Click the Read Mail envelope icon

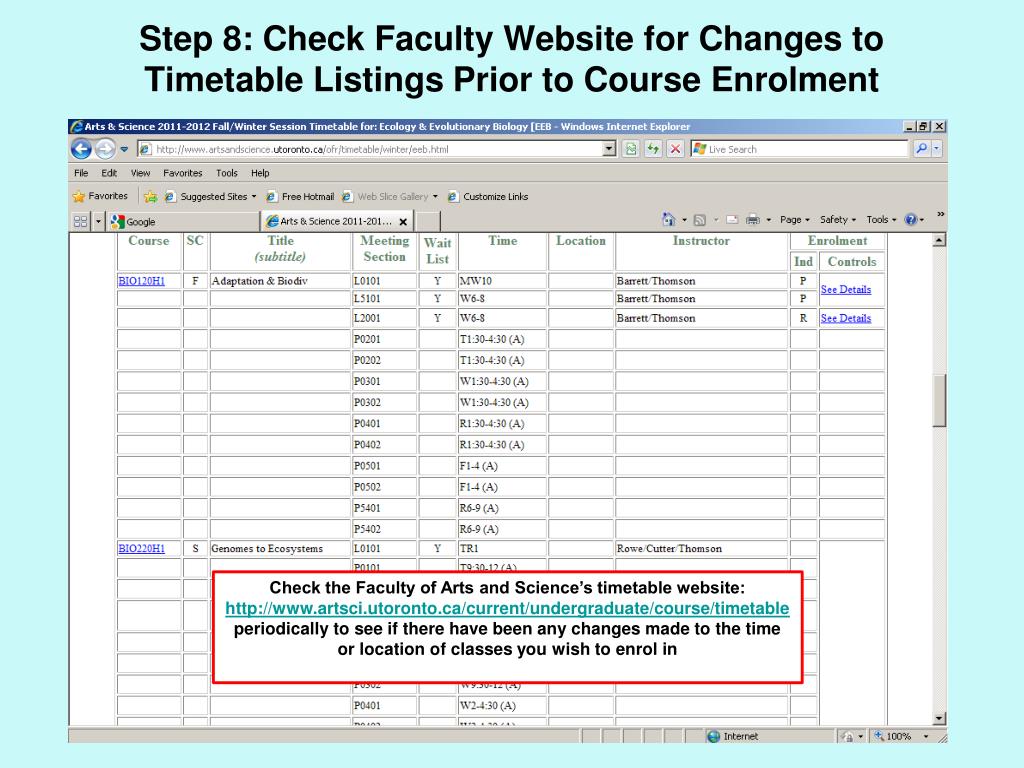click(x=732, y=220)
